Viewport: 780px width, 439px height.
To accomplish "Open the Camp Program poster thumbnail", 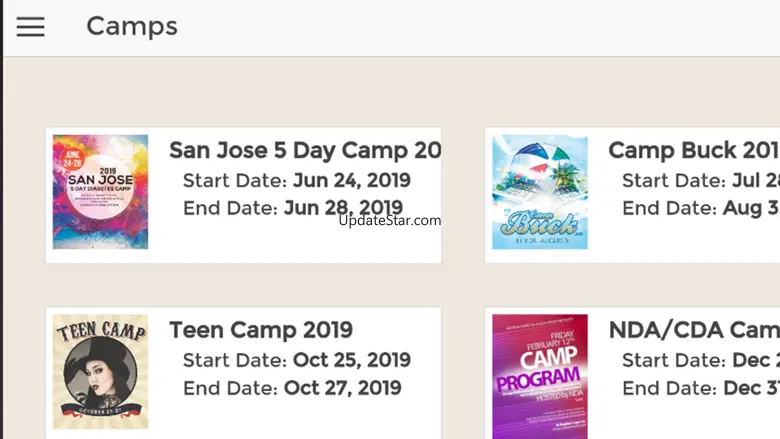I will (x=540, y=375).
